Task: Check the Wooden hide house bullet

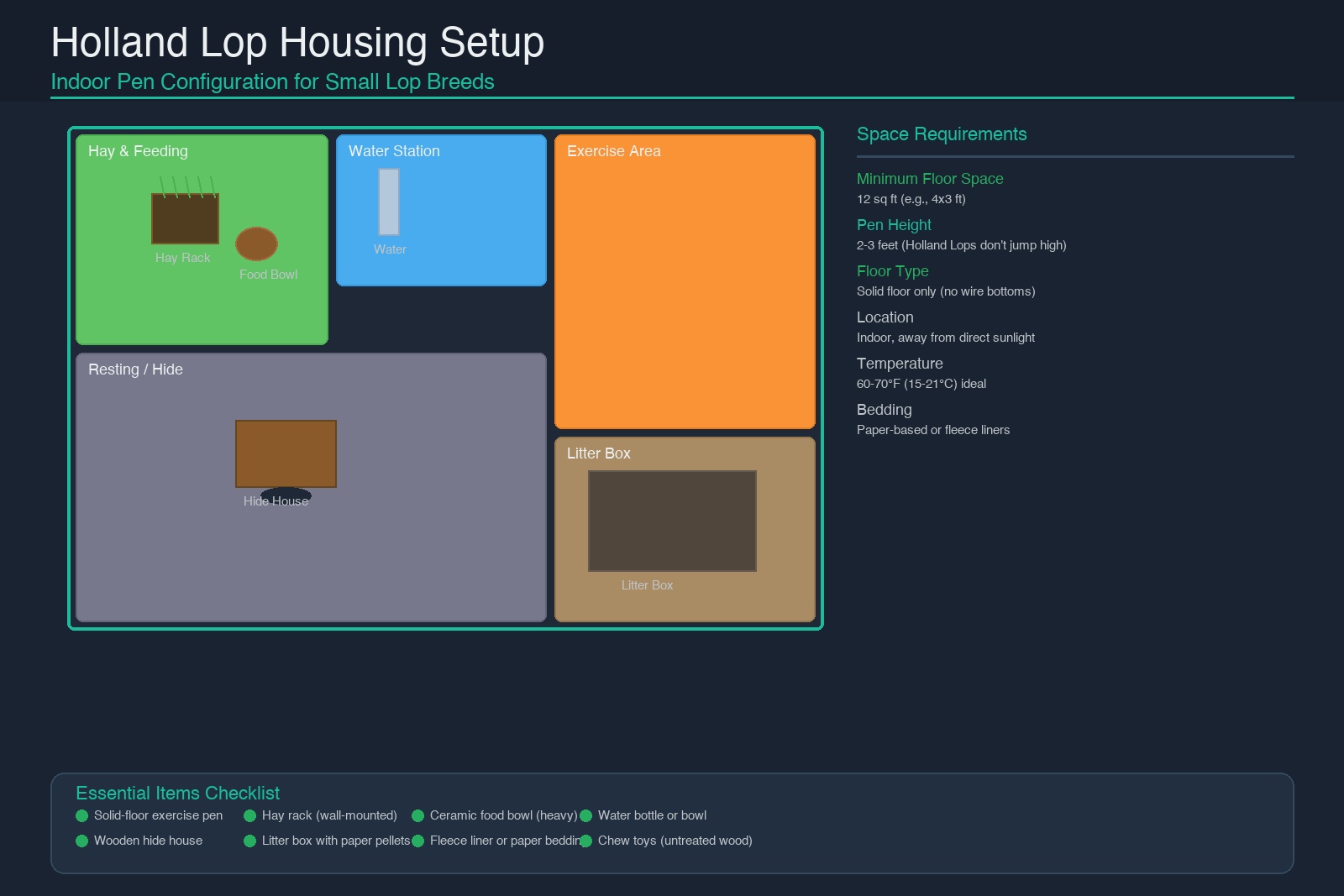Action: click(81, 841)
